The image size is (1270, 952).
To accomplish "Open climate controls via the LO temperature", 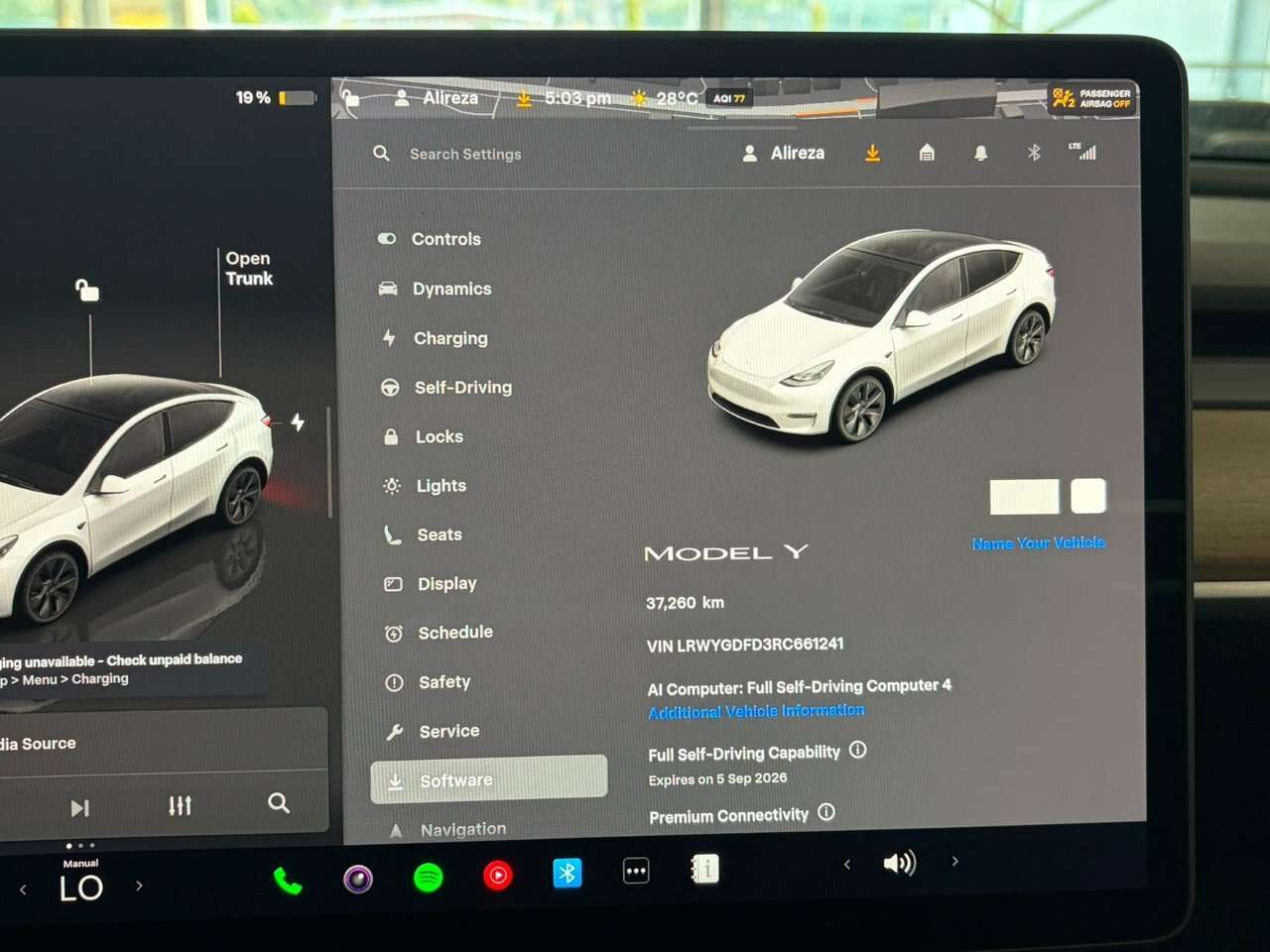I will [x=80, y=889].
